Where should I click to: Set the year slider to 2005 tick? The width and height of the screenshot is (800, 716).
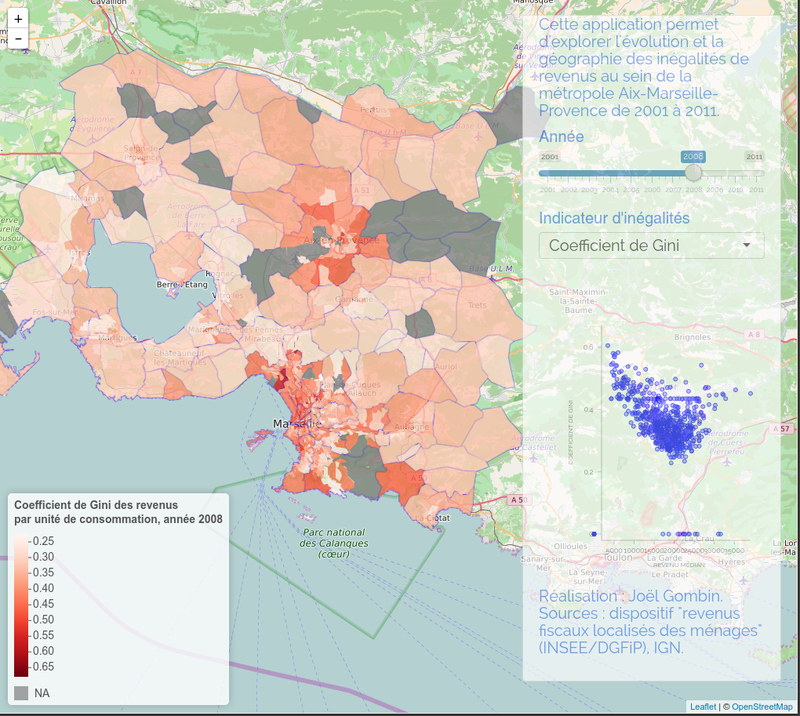tap(631, 173)
